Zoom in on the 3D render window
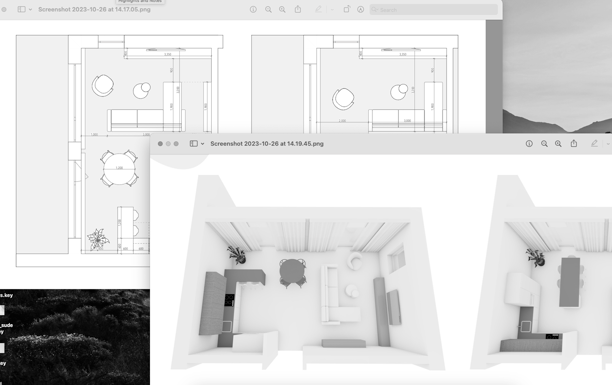Screen dimensions: 612x385 [x=558, y=144]
